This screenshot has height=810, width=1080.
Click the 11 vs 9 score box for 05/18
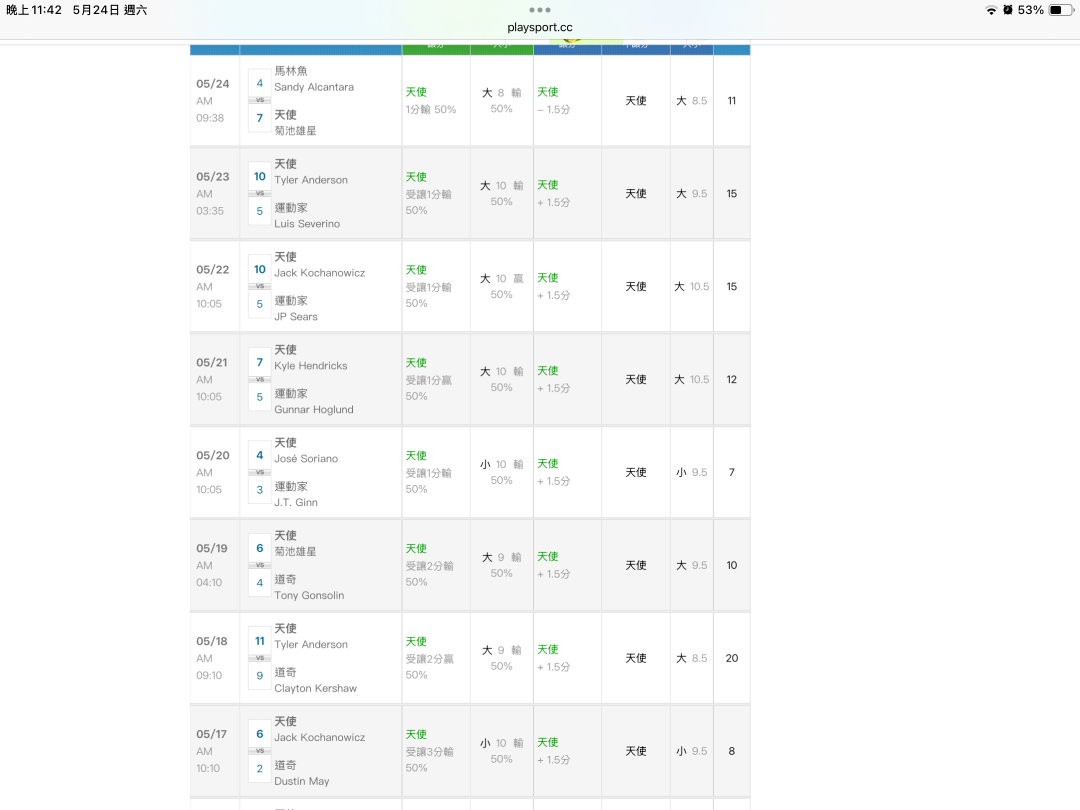point(259,658)
